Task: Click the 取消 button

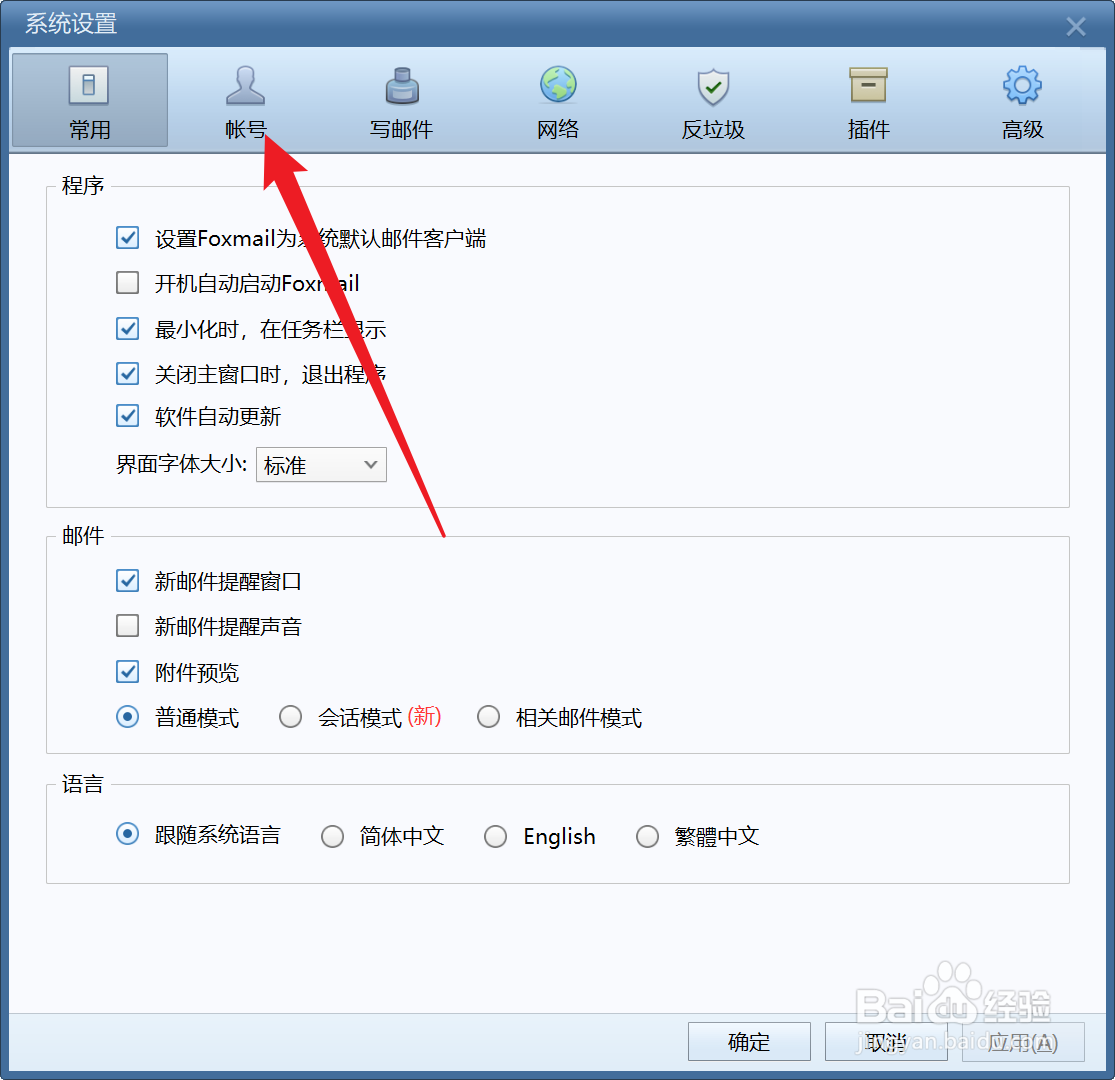Action: [886, 1042]
